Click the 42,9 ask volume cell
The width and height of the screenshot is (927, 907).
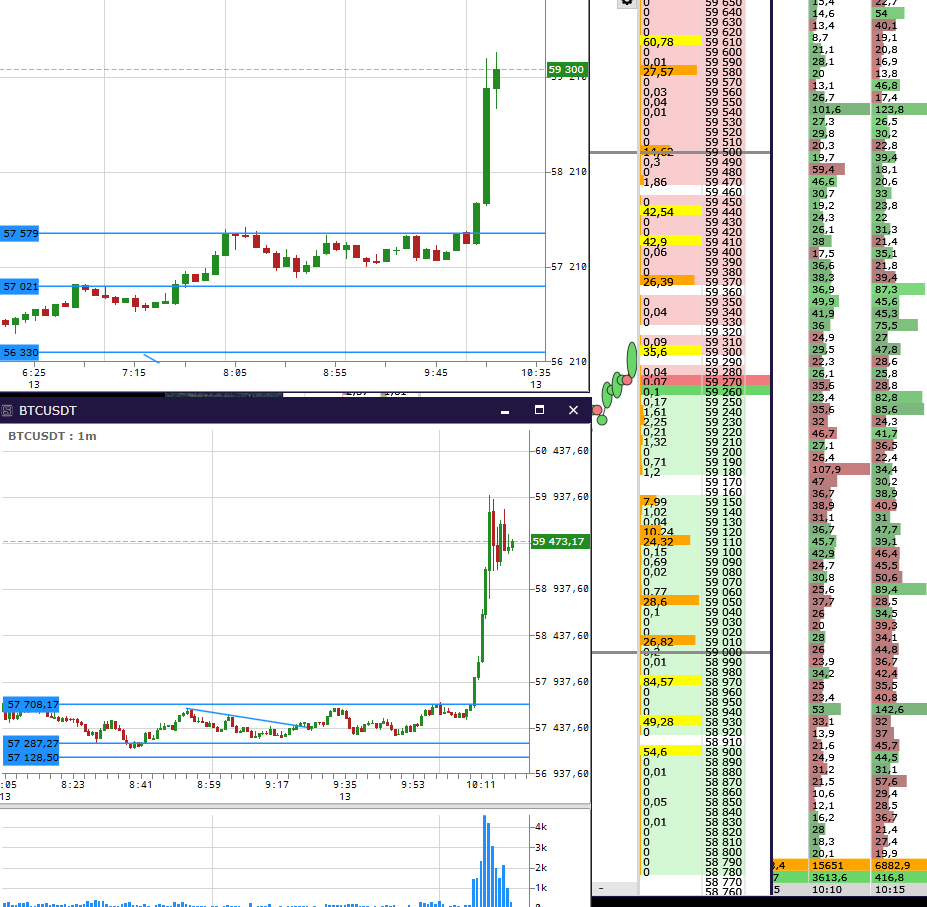[670, 242]
